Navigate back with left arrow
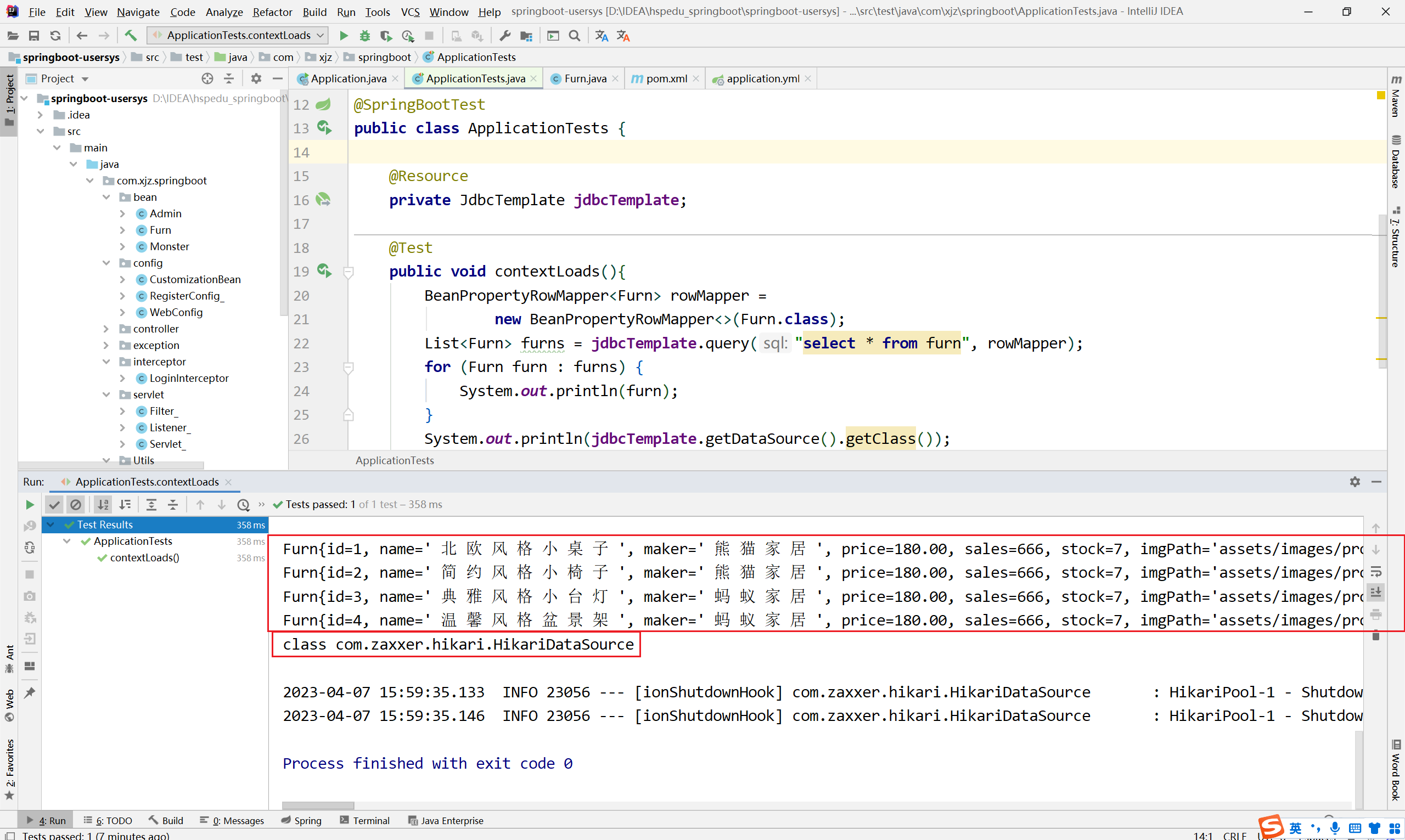Screen dimensions: 1405x840 82,36
